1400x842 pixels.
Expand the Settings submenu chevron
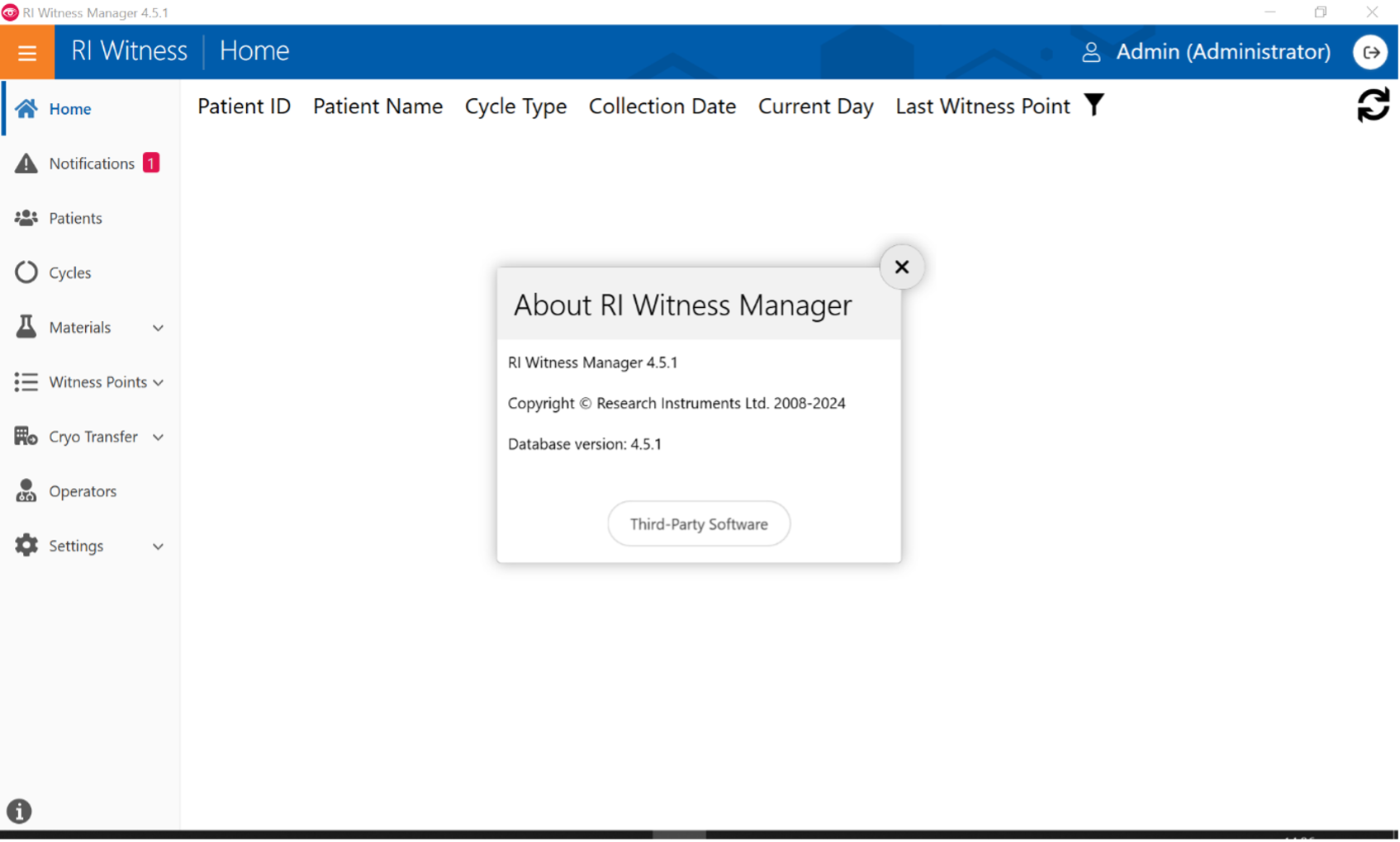point(158,546)
